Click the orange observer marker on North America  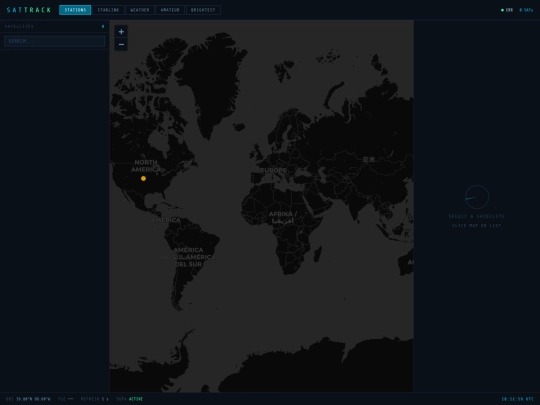click(x=143, y=178)
